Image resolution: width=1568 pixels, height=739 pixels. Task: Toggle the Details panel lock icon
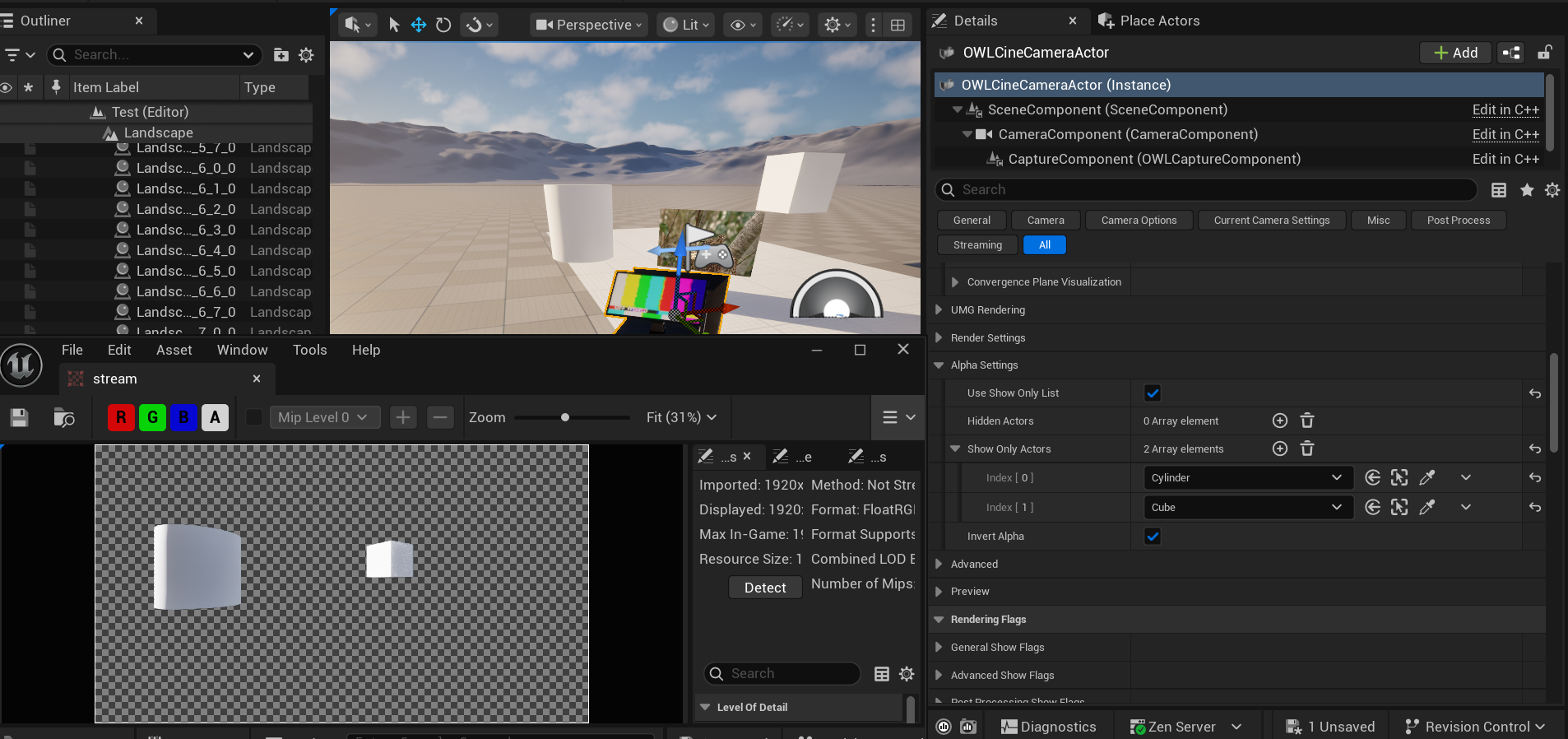pos(1545,53)
